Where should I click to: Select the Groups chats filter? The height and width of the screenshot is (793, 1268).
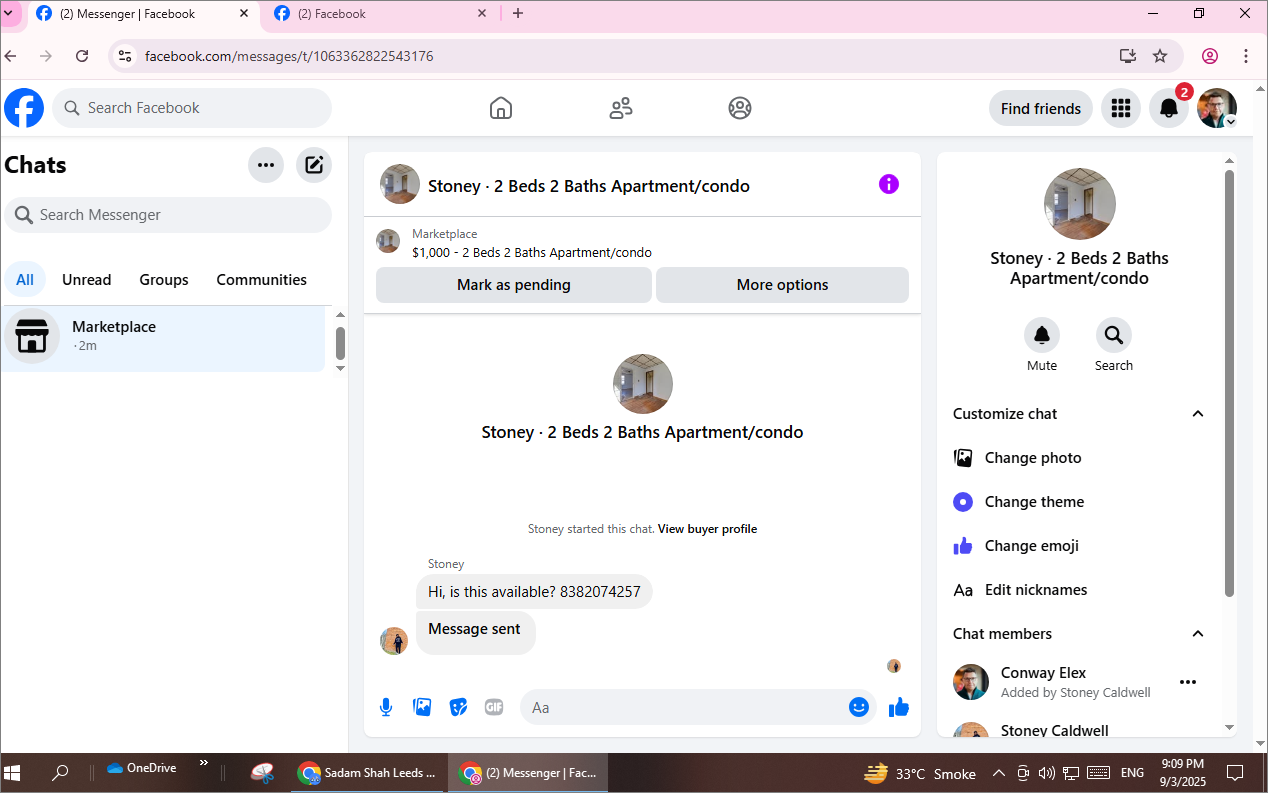coord(164,280)
